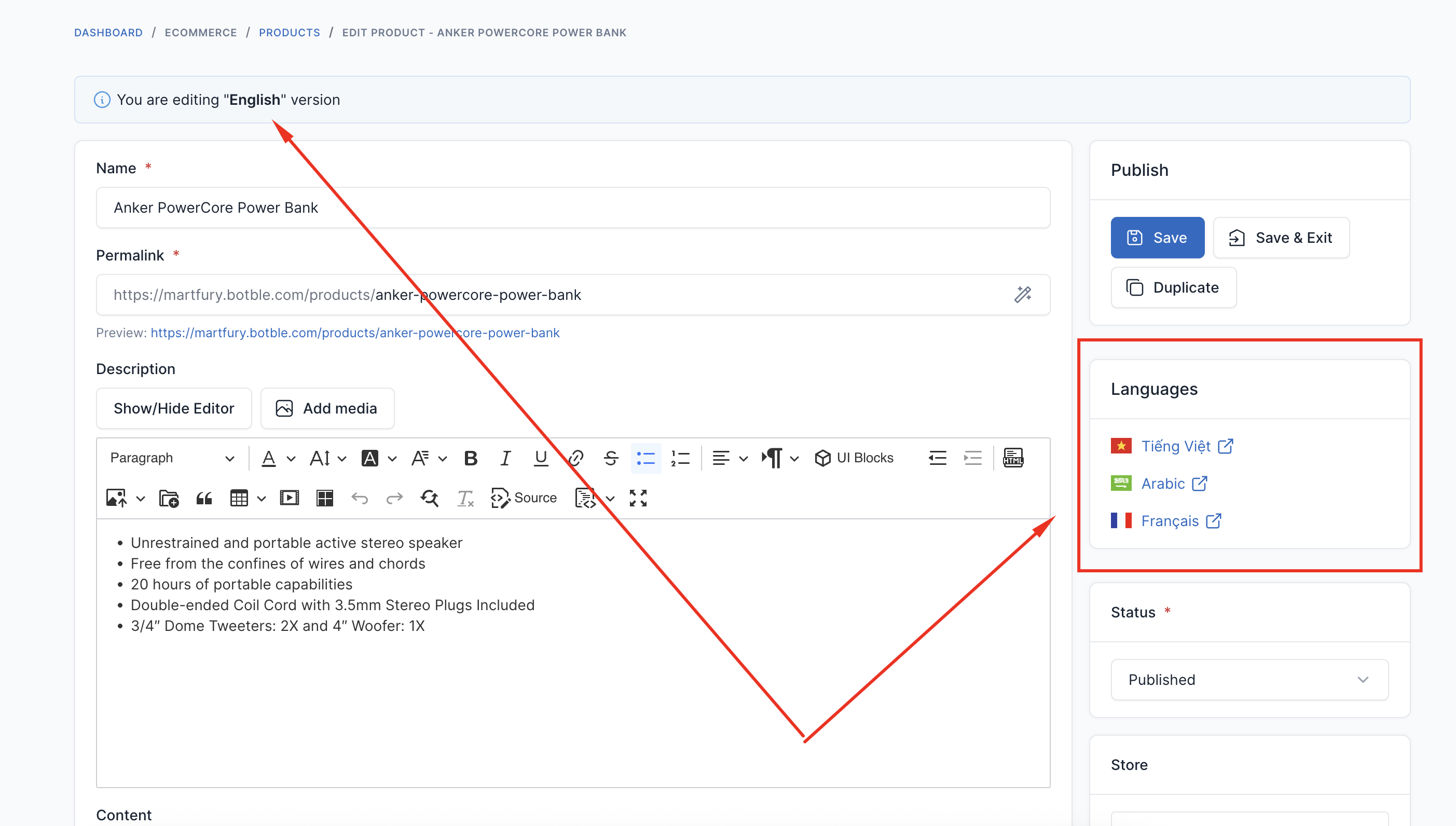The image size is (1456, 826).
Task: Switch editor to Source mode
Action: click(524, 498)
